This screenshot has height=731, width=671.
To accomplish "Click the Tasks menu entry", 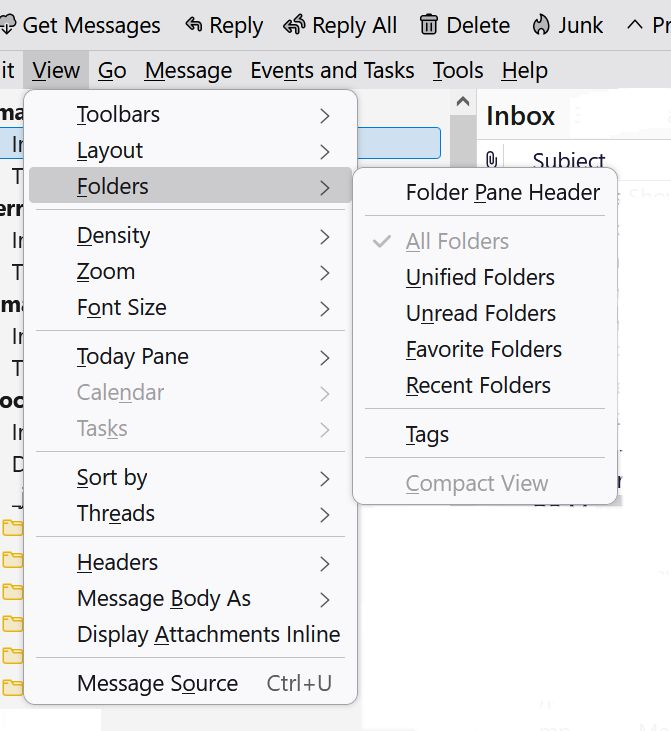I will pyautogui.click(x=190, y=429).
